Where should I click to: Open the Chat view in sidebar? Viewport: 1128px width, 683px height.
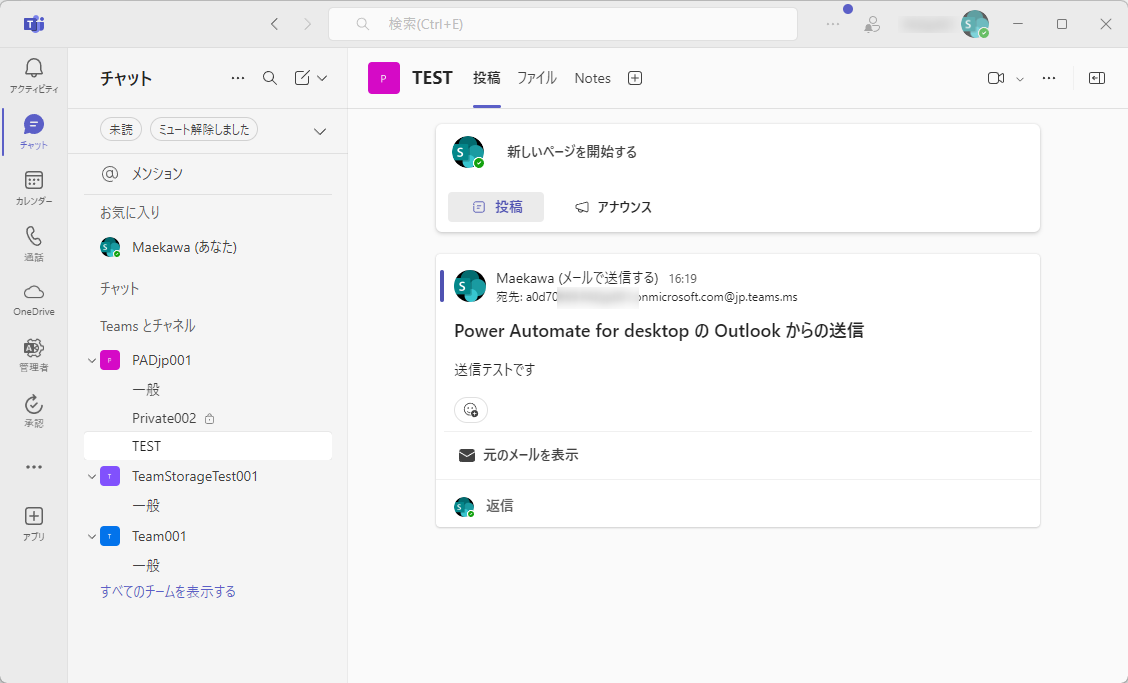[x=34, y=132]
